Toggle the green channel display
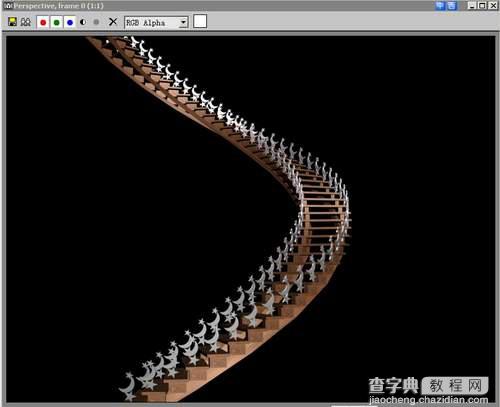The height and width of the screenshot is (407, 500). pyautogui.click(x=57, y=22)
